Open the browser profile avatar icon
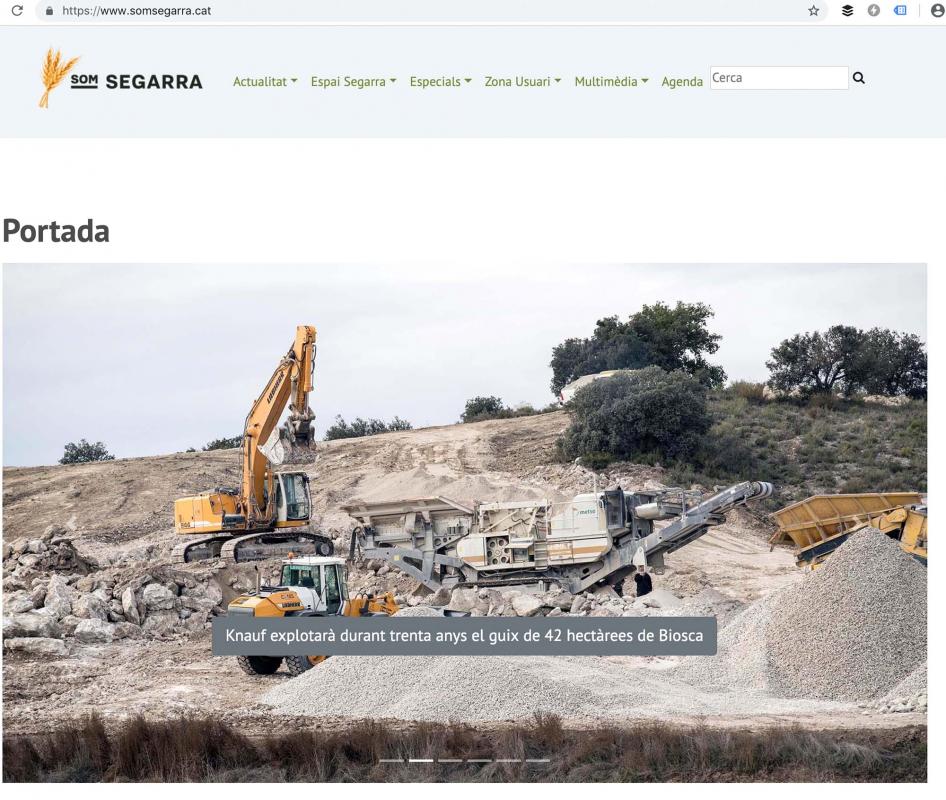 [x=936, y=11]
